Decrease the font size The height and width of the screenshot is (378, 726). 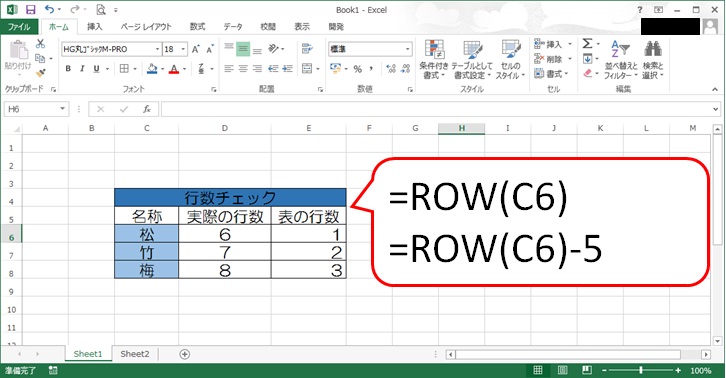[x=210, y=49]
